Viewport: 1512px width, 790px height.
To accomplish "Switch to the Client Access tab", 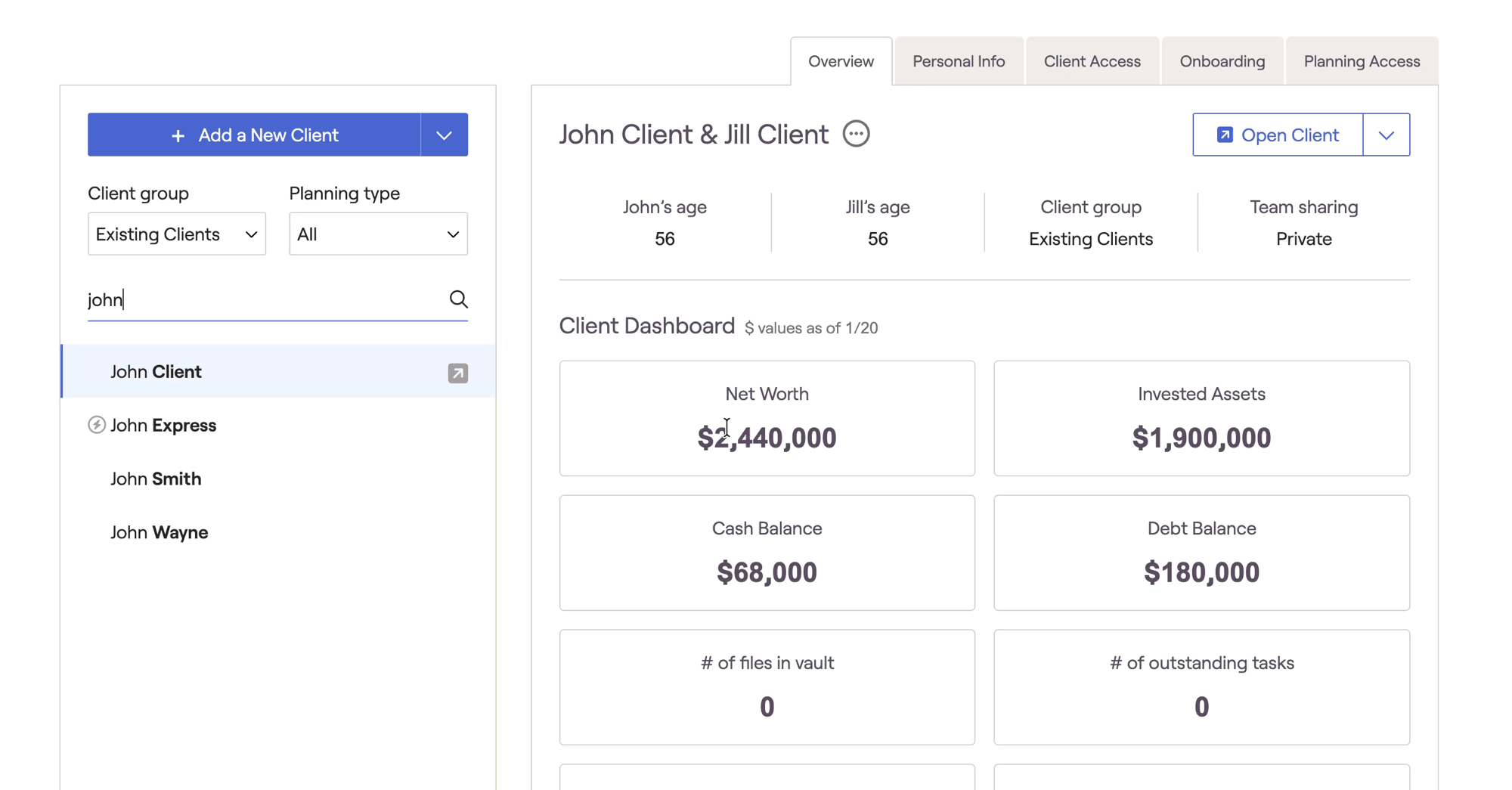I will (1092, 61).
